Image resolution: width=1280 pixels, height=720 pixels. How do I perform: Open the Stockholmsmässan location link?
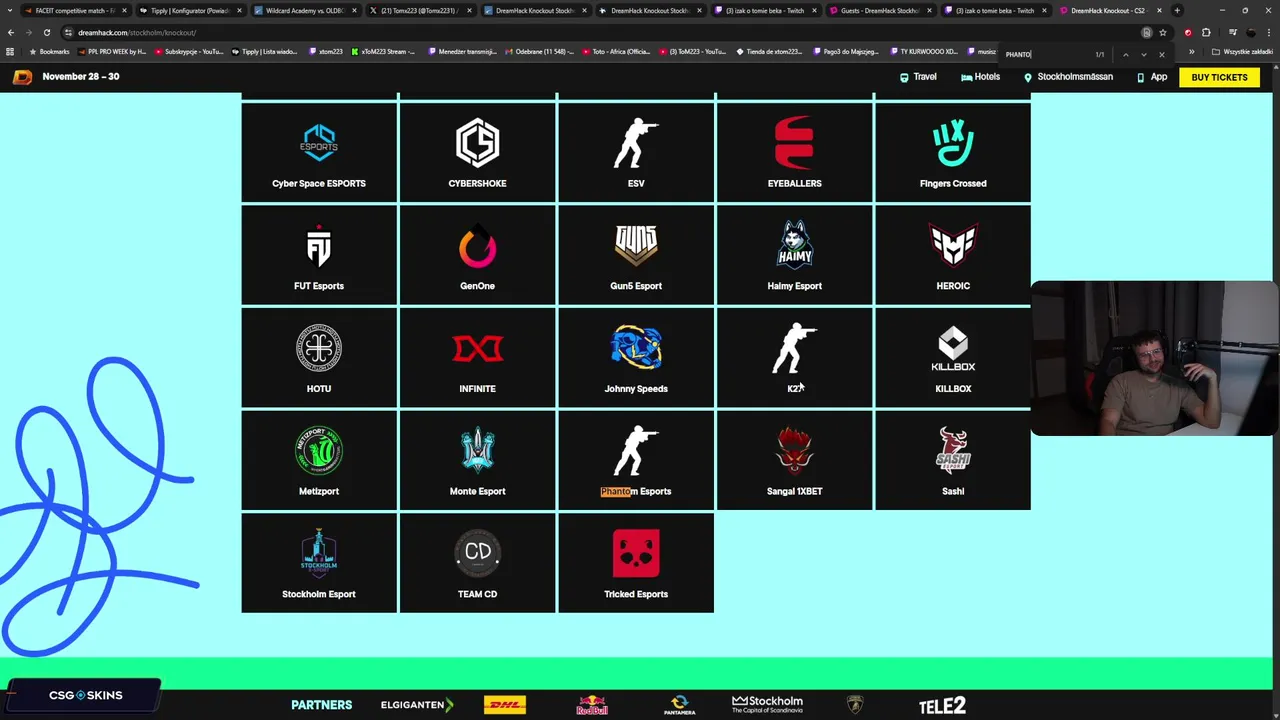tap(1068, 77)
